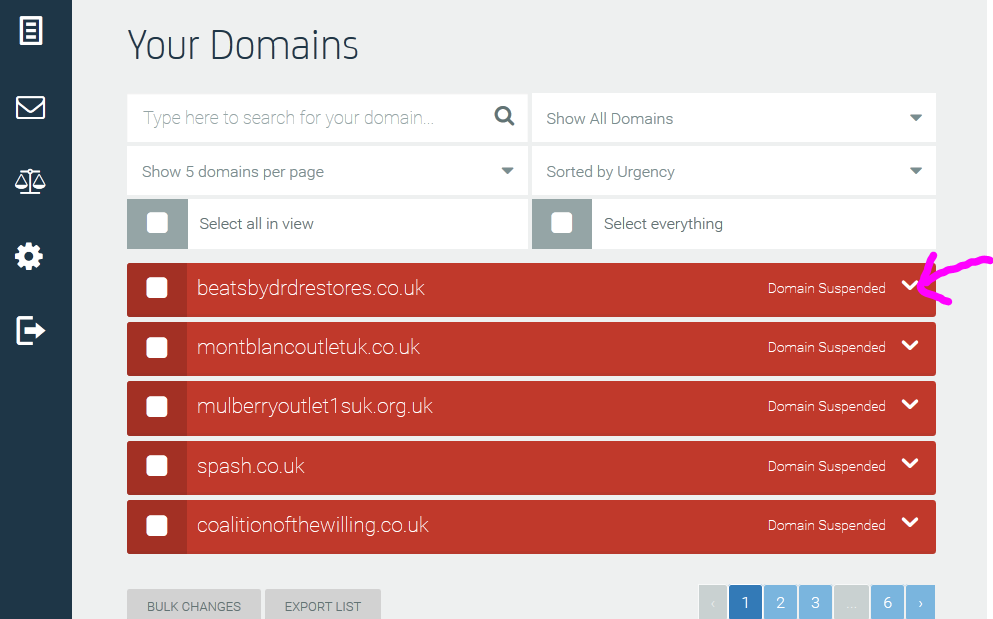The height and width of the screenshot is (619, 993).
Task: Check the coalitionofthewilling.co.uk checkbox
Action: pyautogui.click(x=157, y=525)
